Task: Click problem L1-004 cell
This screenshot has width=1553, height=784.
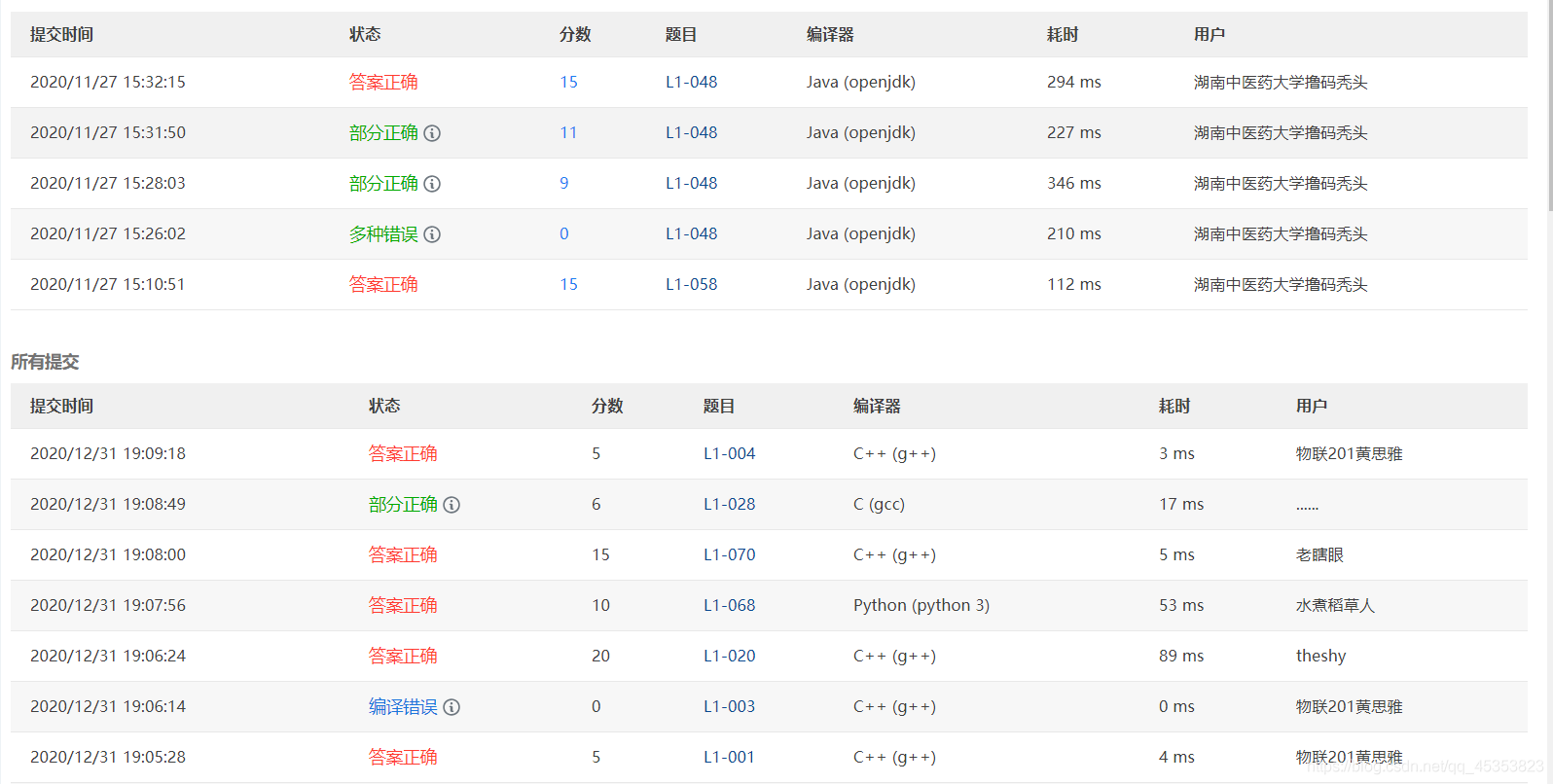Action: [x=729, y=453]
